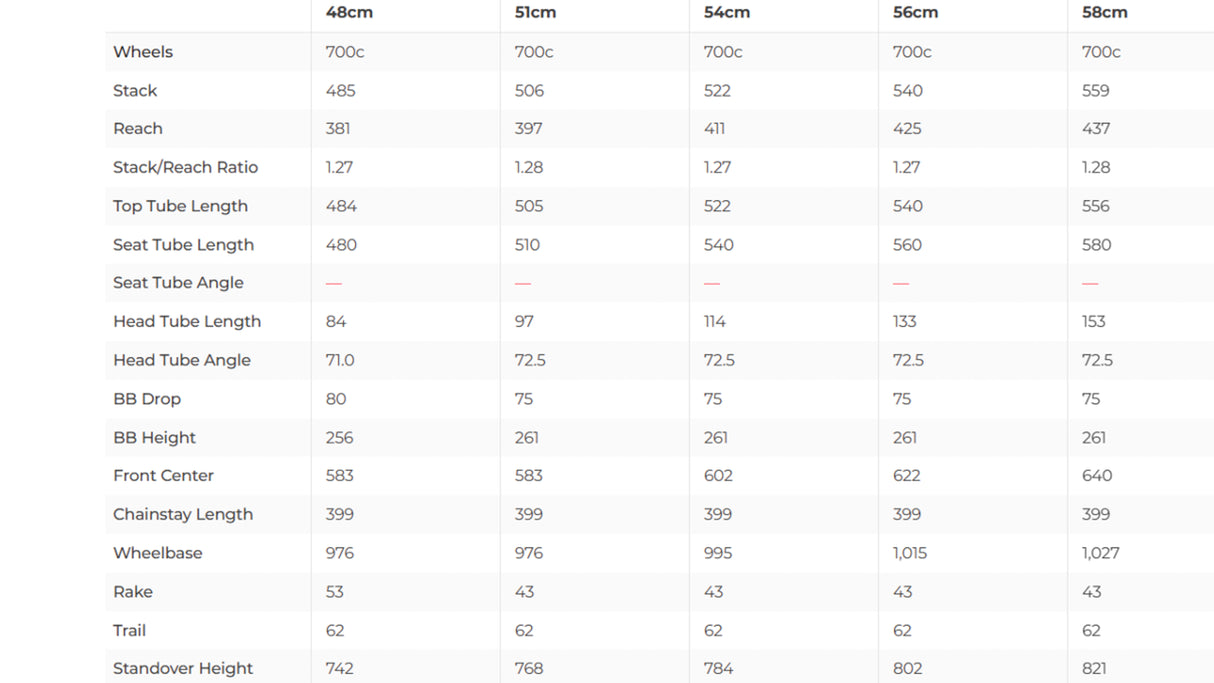Screen dimensions: 1214x683
Task: Click the Stack/Reach Ratio row label
Action: click(x=185, y=167)
